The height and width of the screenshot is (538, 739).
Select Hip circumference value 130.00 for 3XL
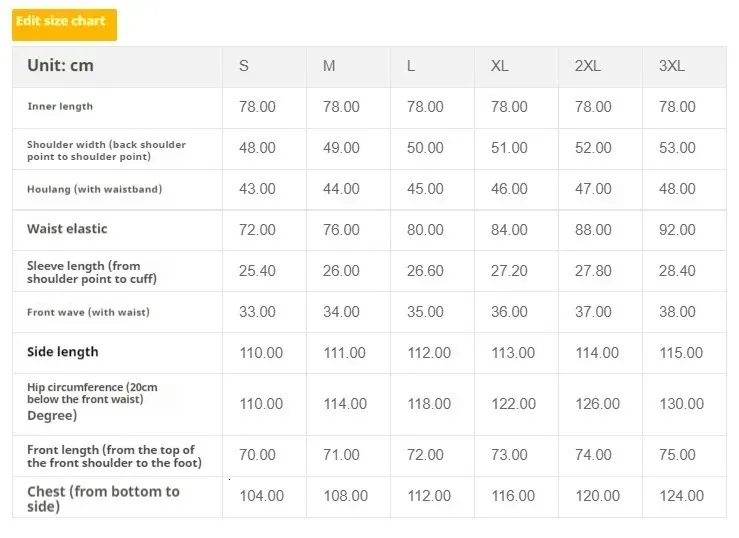(x=682, y=404)
